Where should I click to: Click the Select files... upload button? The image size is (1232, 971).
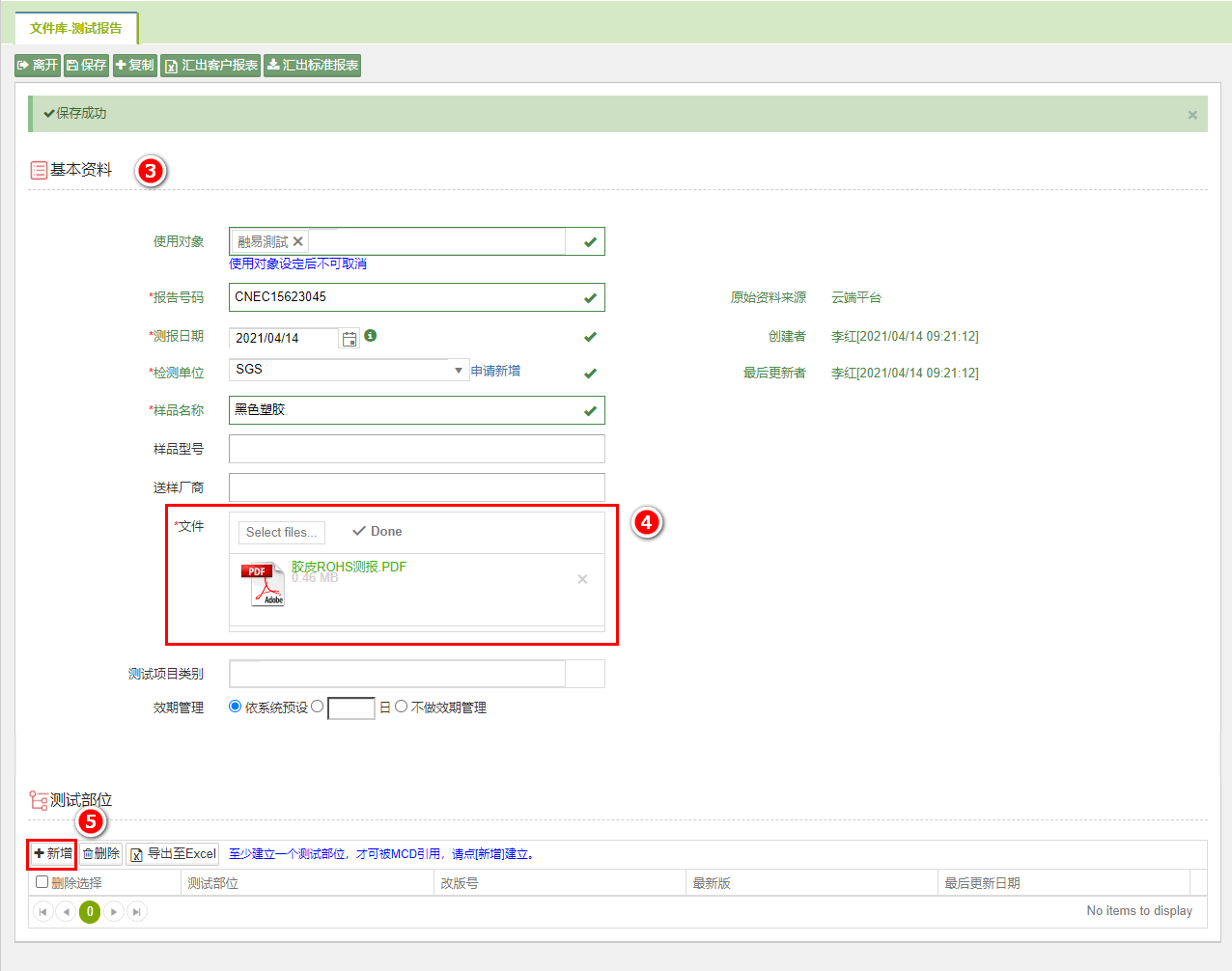click(282, 532)
